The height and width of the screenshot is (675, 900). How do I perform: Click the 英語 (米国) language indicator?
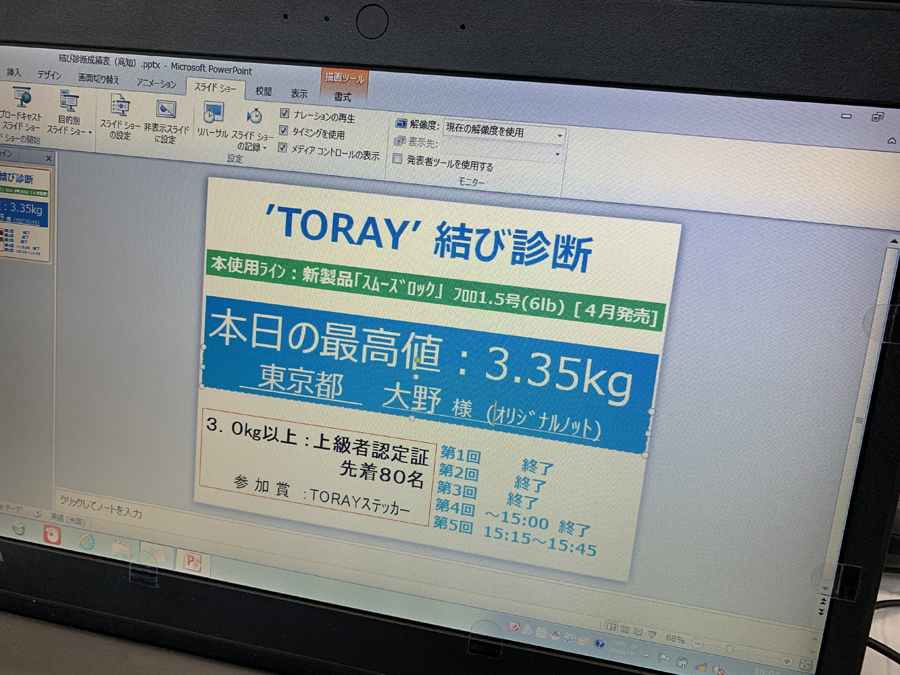(67, 520)
